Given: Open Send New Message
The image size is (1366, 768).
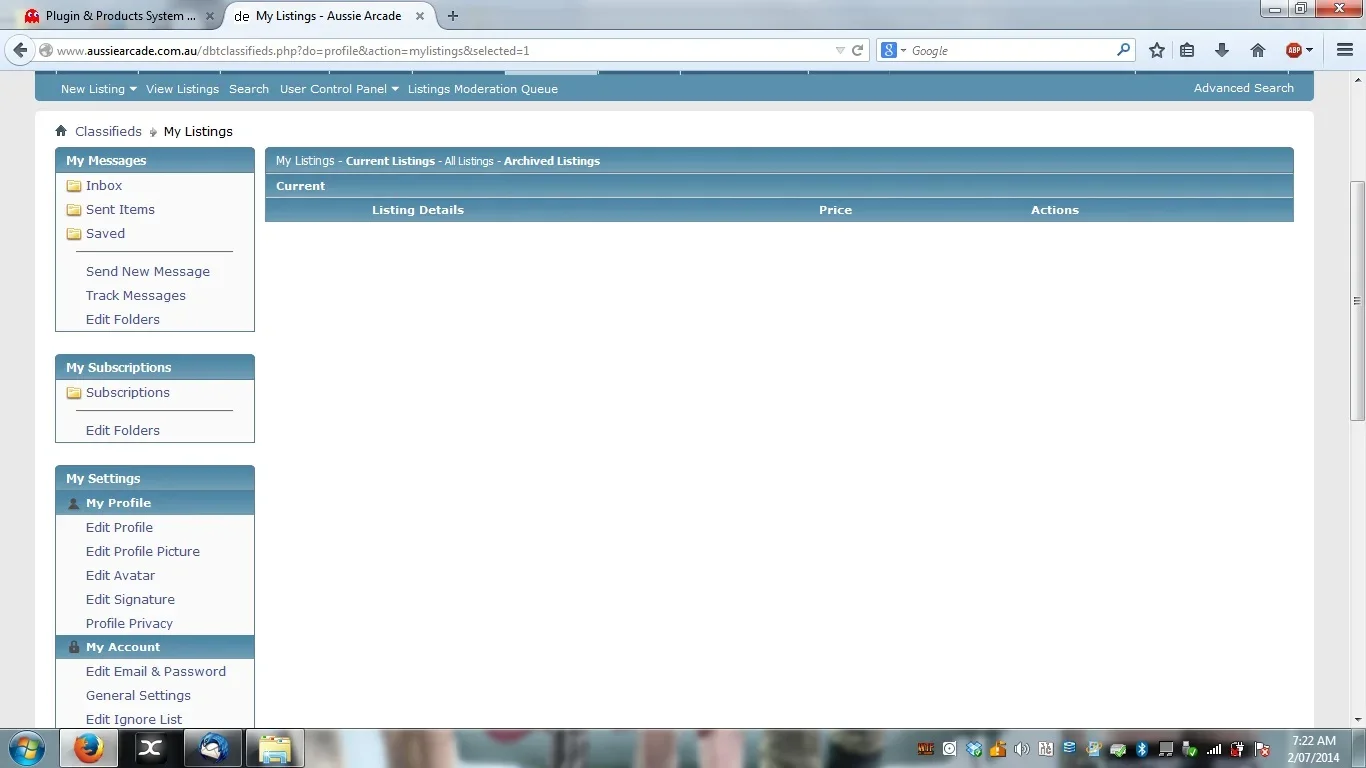Looking at the screenshot, I should pyautogui.click(x=148, y=272).
